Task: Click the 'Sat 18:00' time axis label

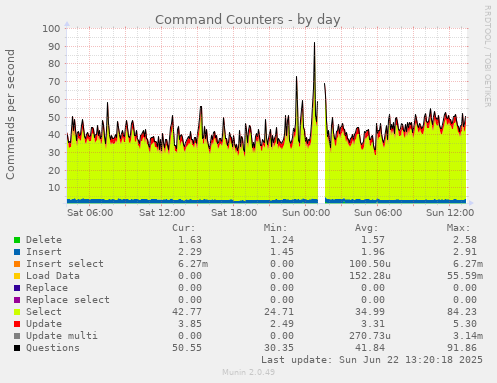Action: tap(234, 213)
